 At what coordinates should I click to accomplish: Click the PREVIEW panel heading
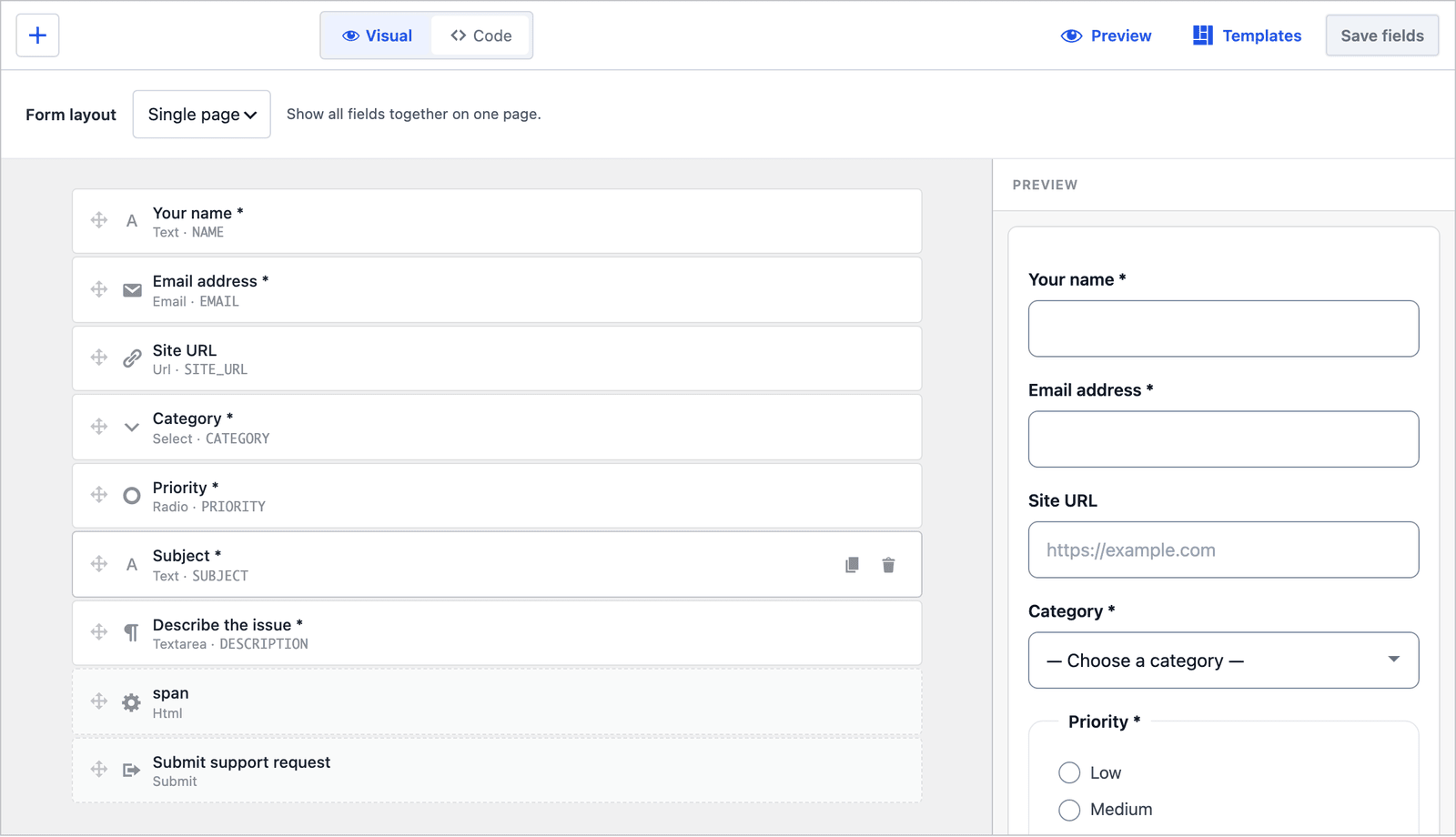point(1045,185)
